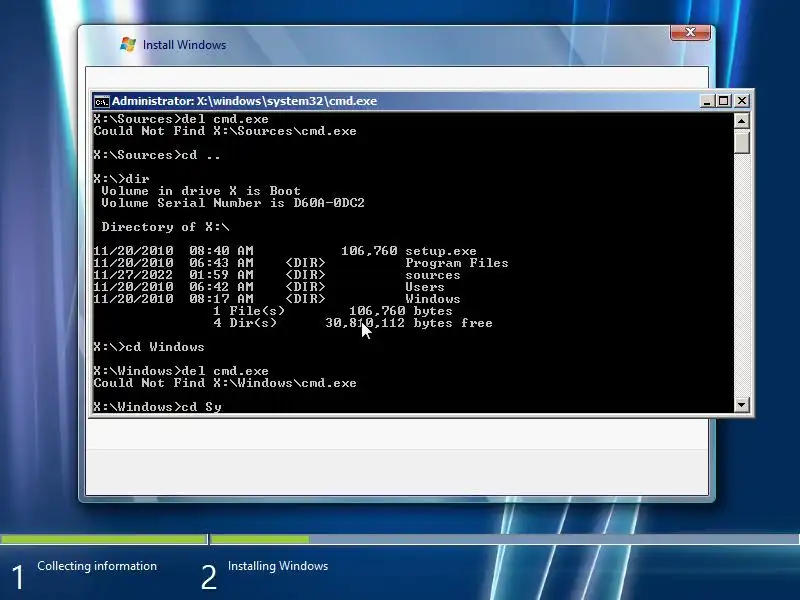
Task: Click the scroll down arrow in cmd
Action: point(741,405)
